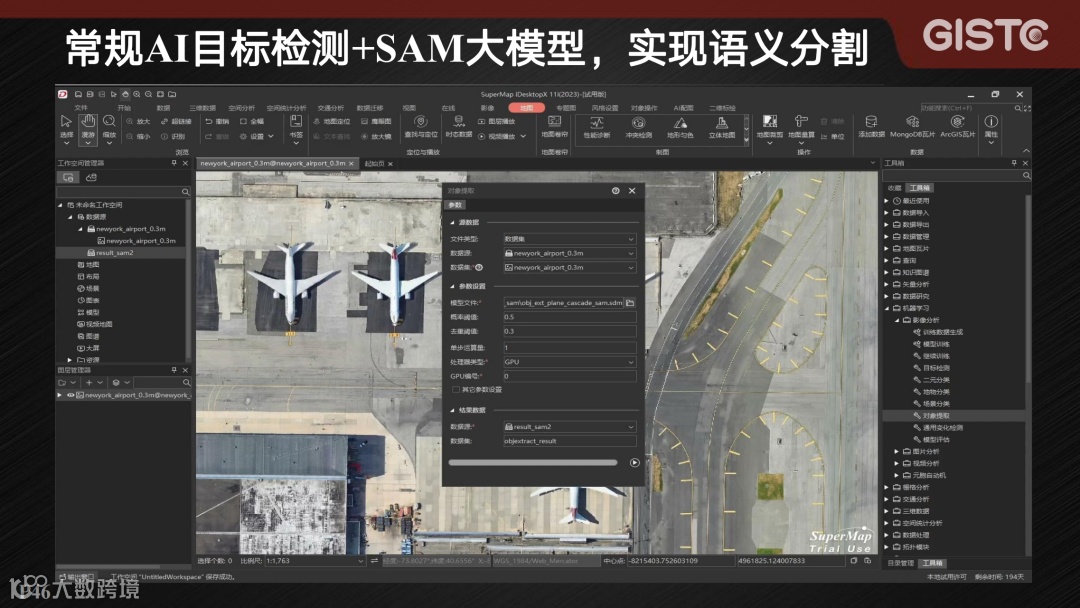The height and width of the screenshot is (608, 1080).
Task: Open the 书签 bookmark tool
Action: [296, 127]
